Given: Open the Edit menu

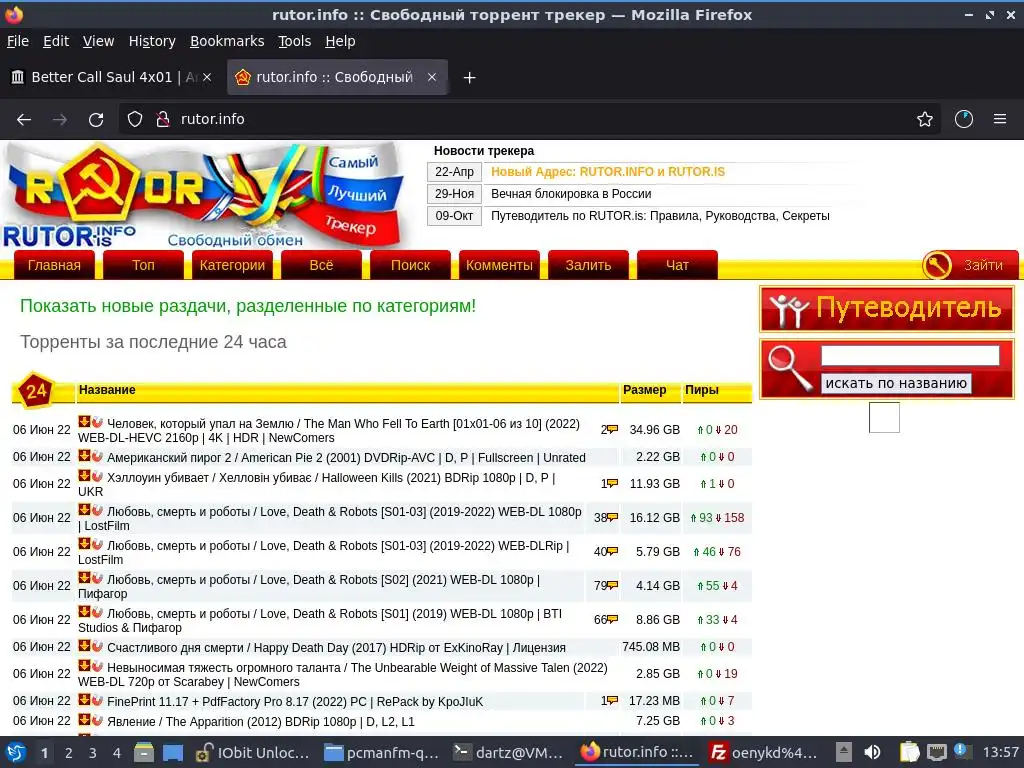Looking at the screenshot, I should [56, 41].
